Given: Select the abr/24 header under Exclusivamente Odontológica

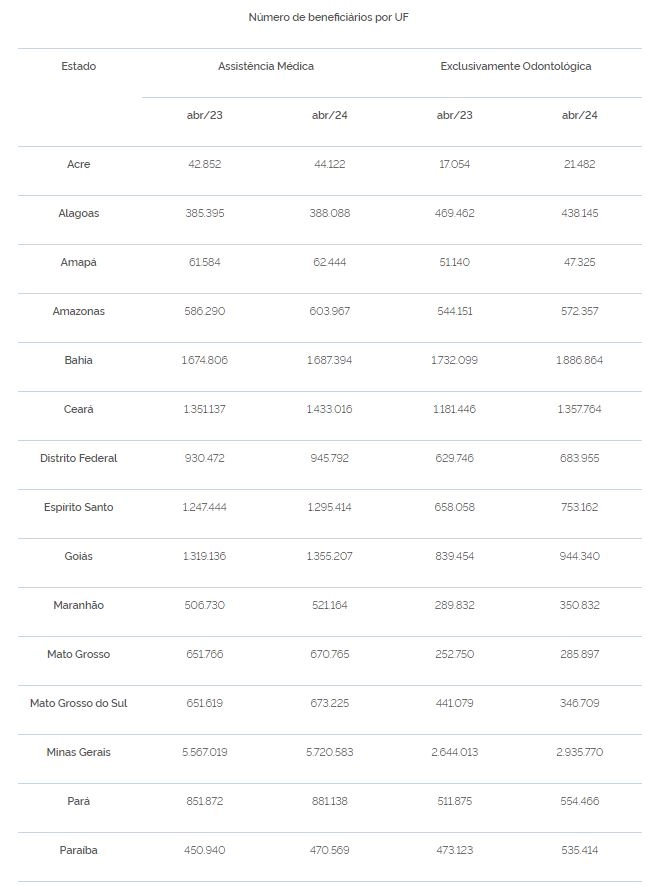Looking at the screenshot, I should pos(579,115).
